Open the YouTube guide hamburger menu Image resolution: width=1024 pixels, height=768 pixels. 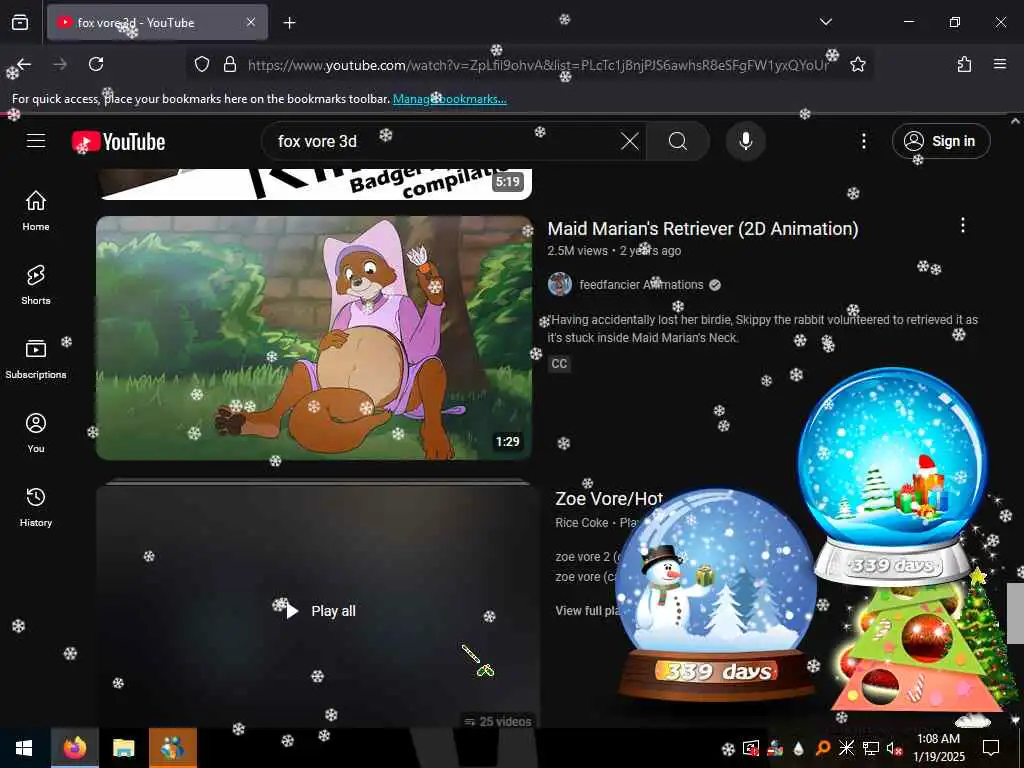[36, 141]
